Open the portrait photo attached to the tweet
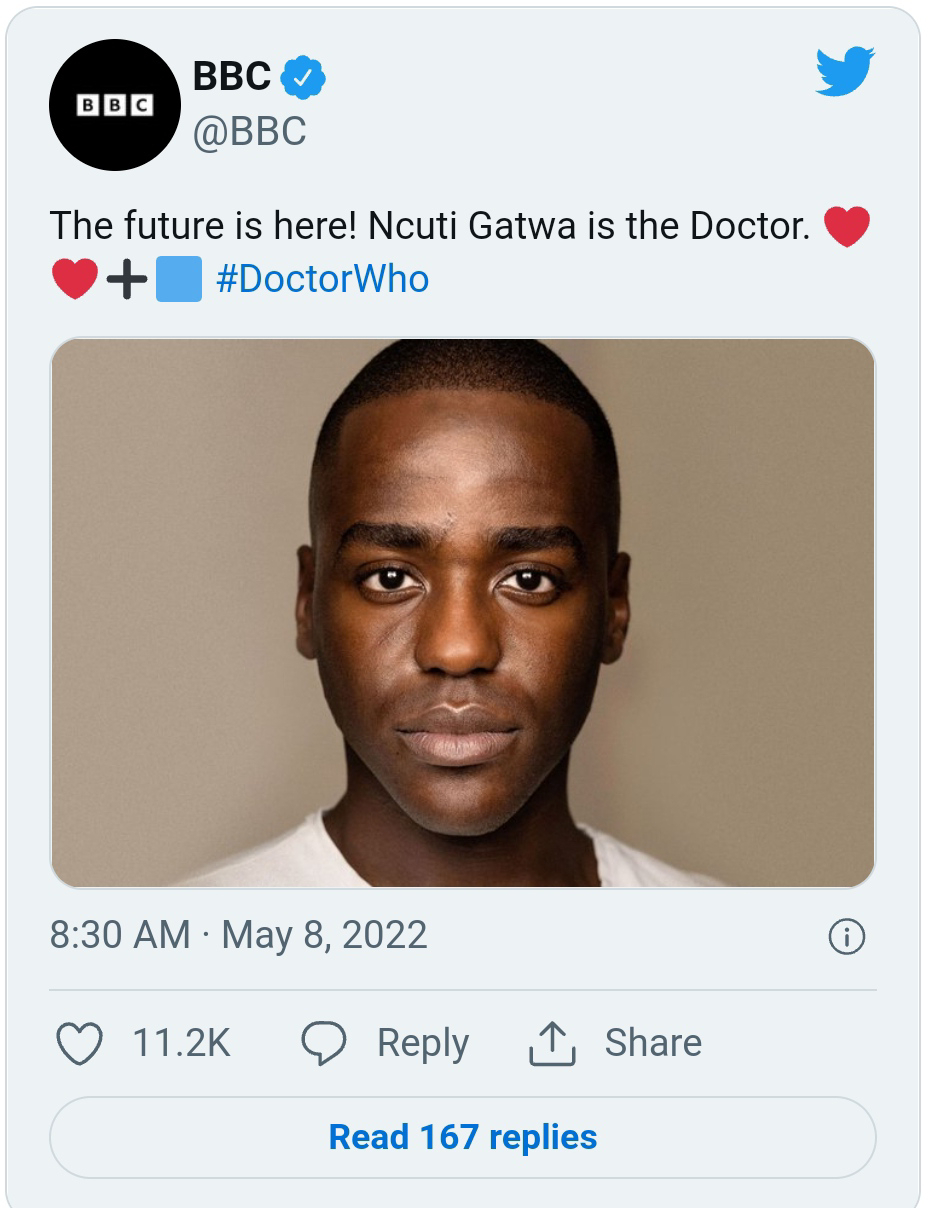This screenshot has width=928, height=1208. click(463, 613)
